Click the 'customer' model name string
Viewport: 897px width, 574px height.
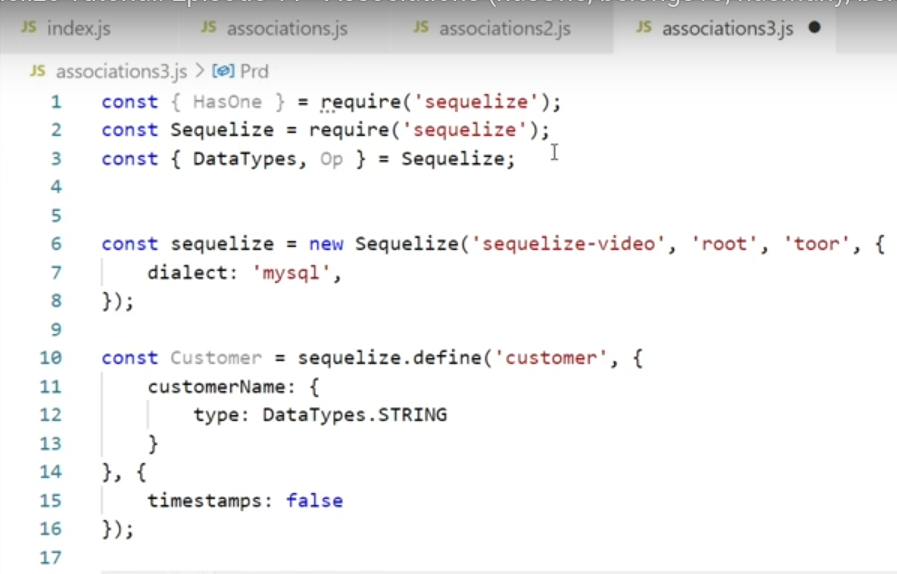click(x=550, y=358)
